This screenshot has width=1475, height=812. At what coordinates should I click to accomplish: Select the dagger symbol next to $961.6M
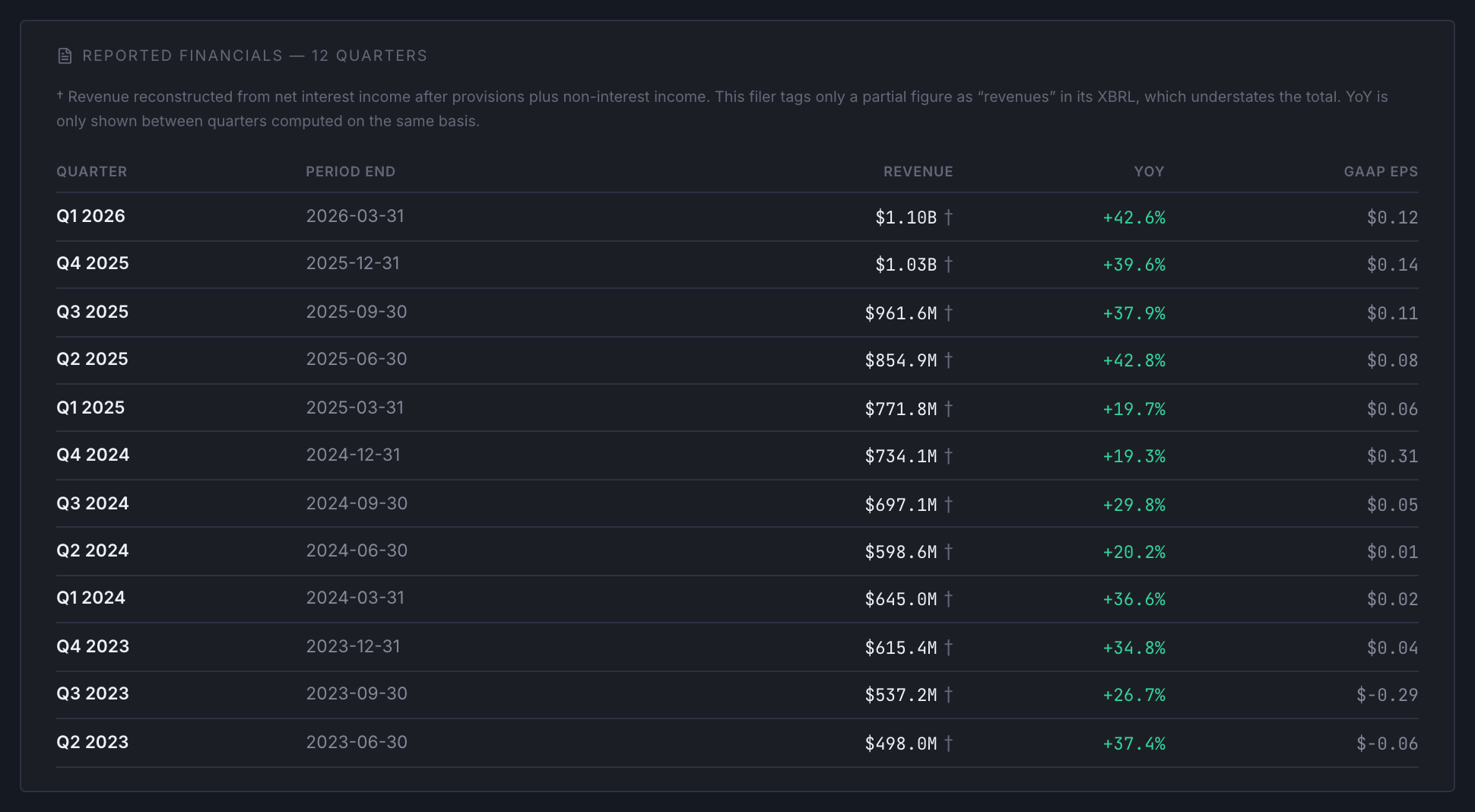tap(948, 313)
